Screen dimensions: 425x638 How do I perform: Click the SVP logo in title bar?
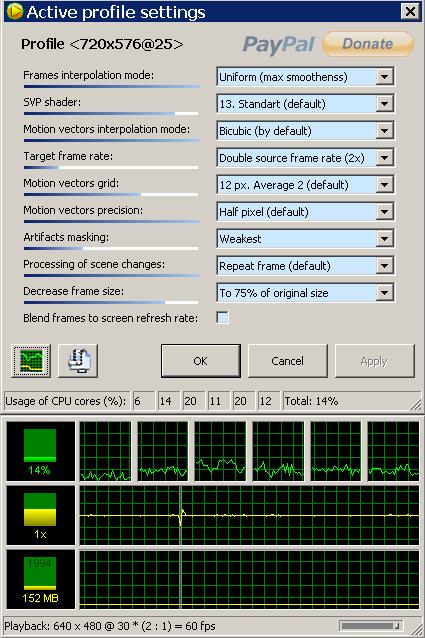15,11
